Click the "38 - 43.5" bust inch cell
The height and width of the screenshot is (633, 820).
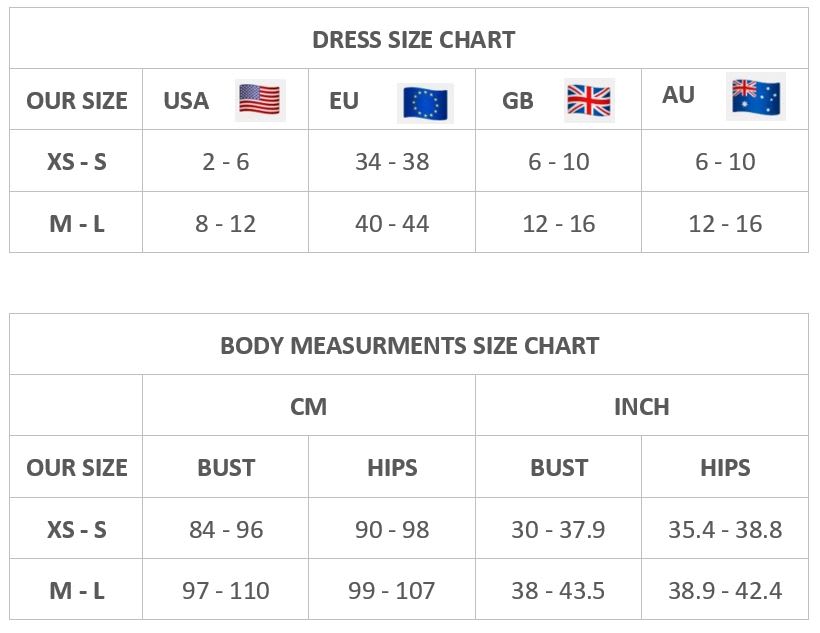pyautogui.click(x=557, y=591)
